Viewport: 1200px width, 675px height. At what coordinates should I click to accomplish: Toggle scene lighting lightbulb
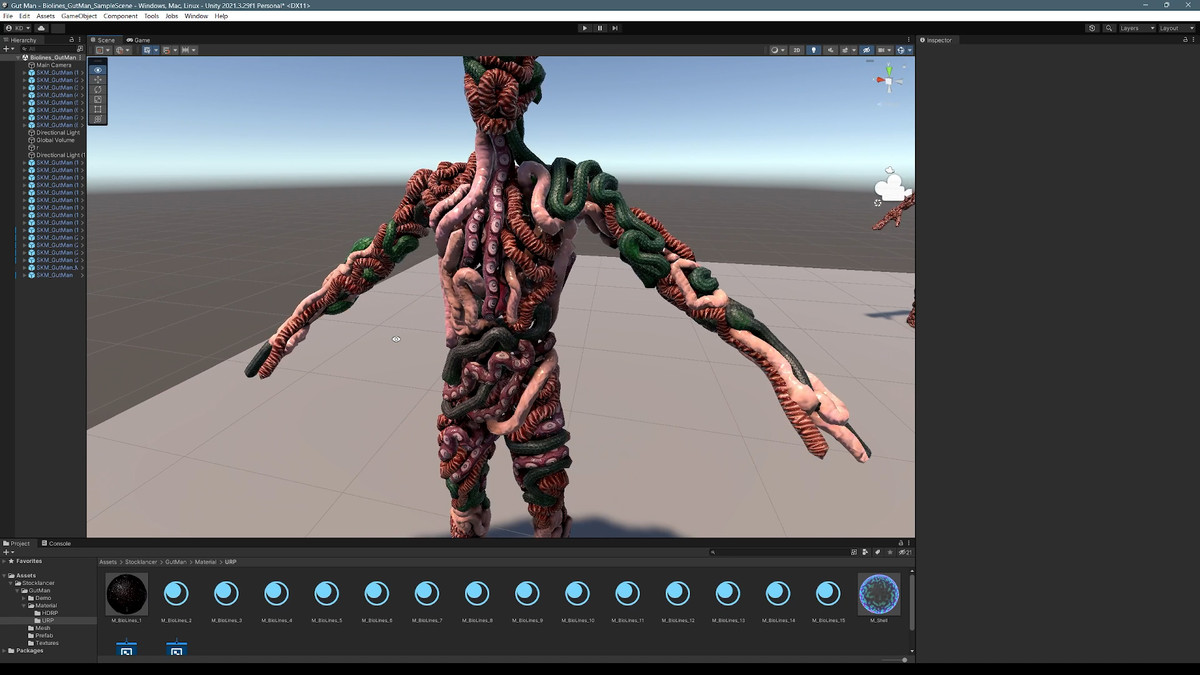813,50
